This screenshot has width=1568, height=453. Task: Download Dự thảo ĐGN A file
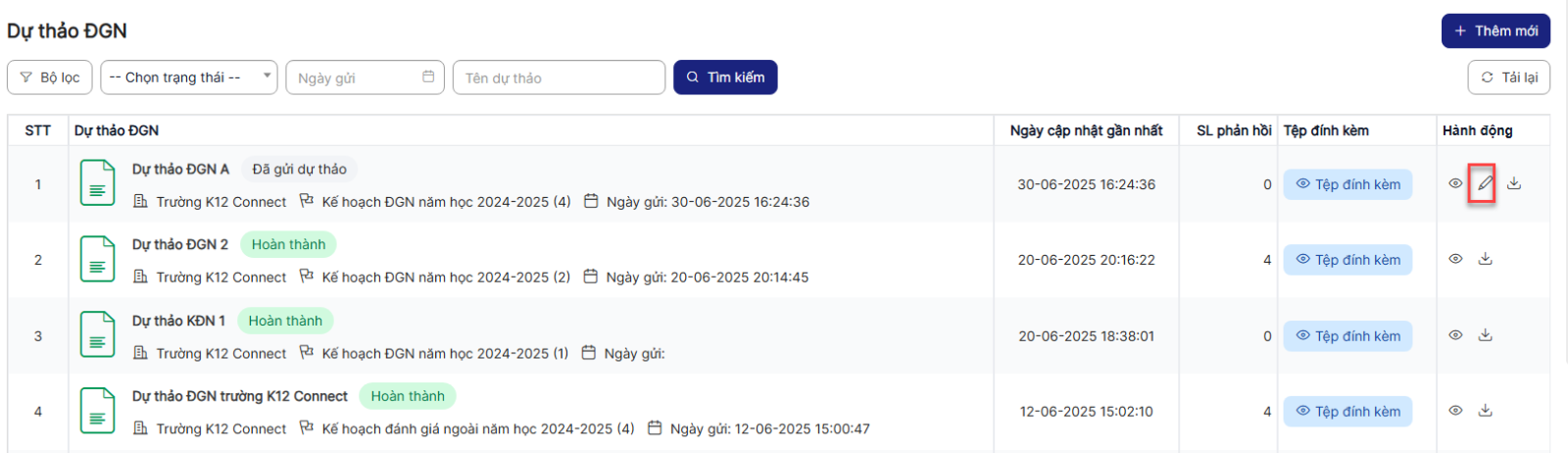1514,183
